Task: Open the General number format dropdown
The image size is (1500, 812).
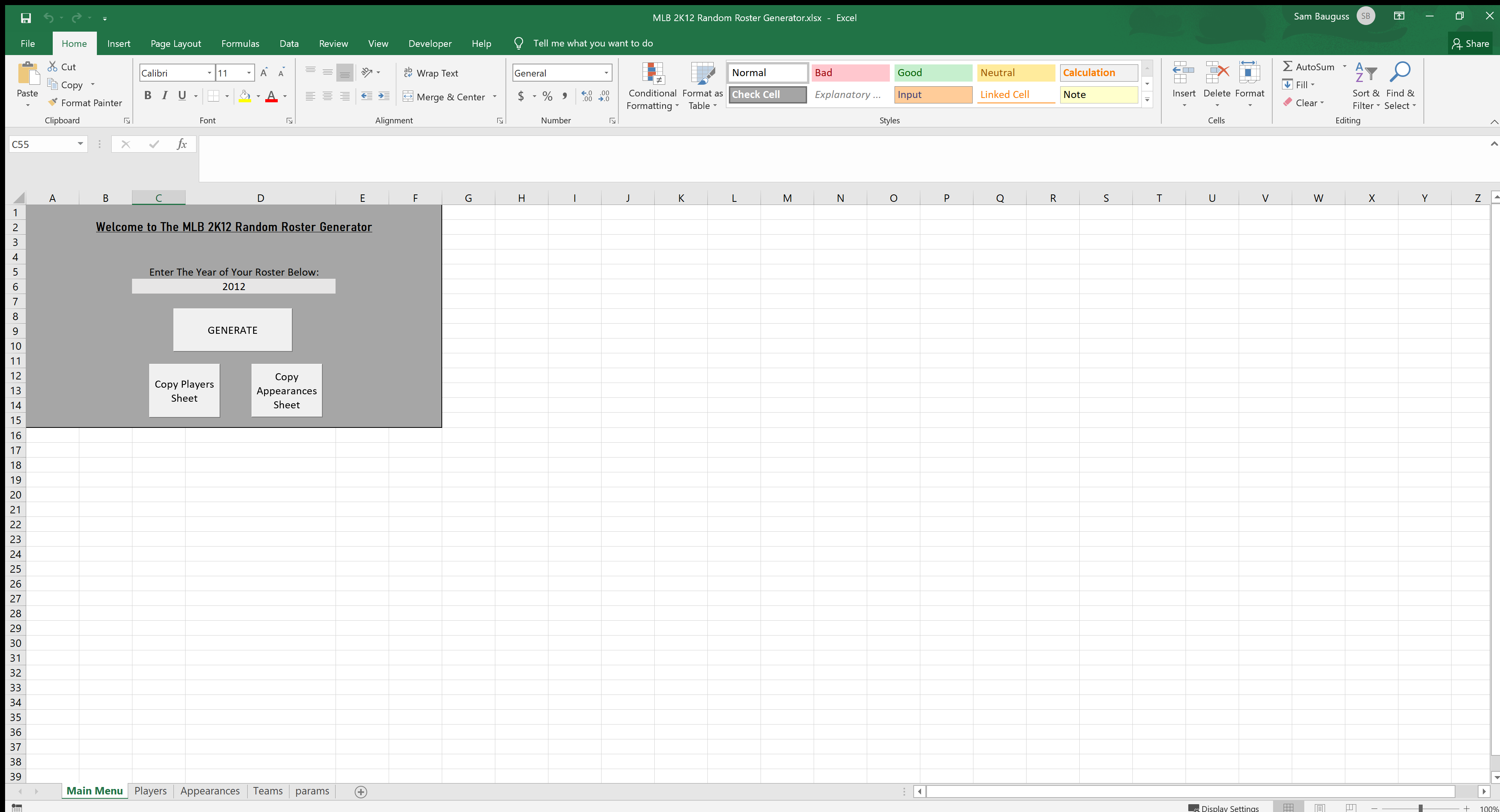Action: tap(606, 73)
